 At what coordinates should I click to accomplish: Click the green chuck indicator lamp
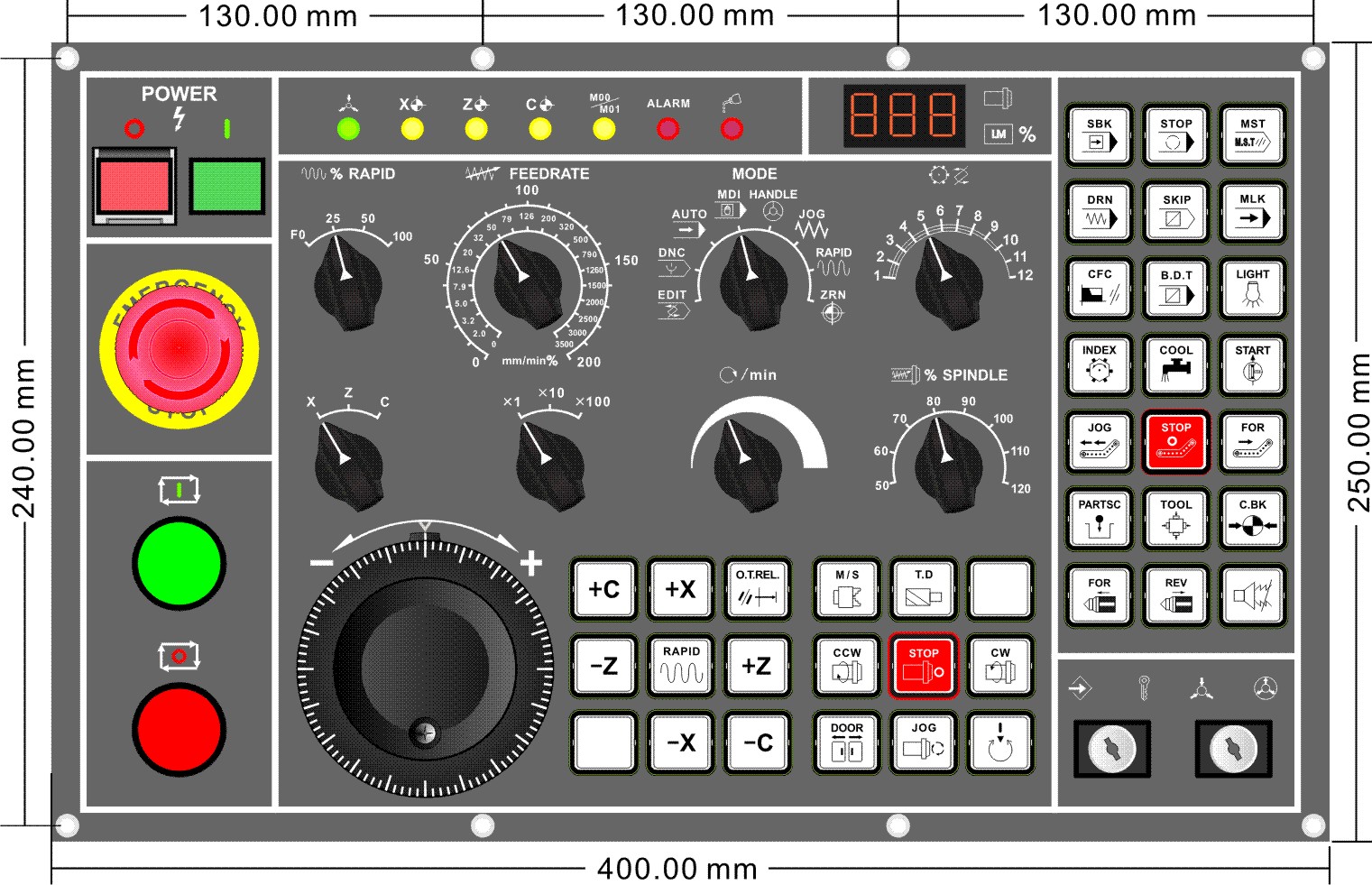pos(348,129)
